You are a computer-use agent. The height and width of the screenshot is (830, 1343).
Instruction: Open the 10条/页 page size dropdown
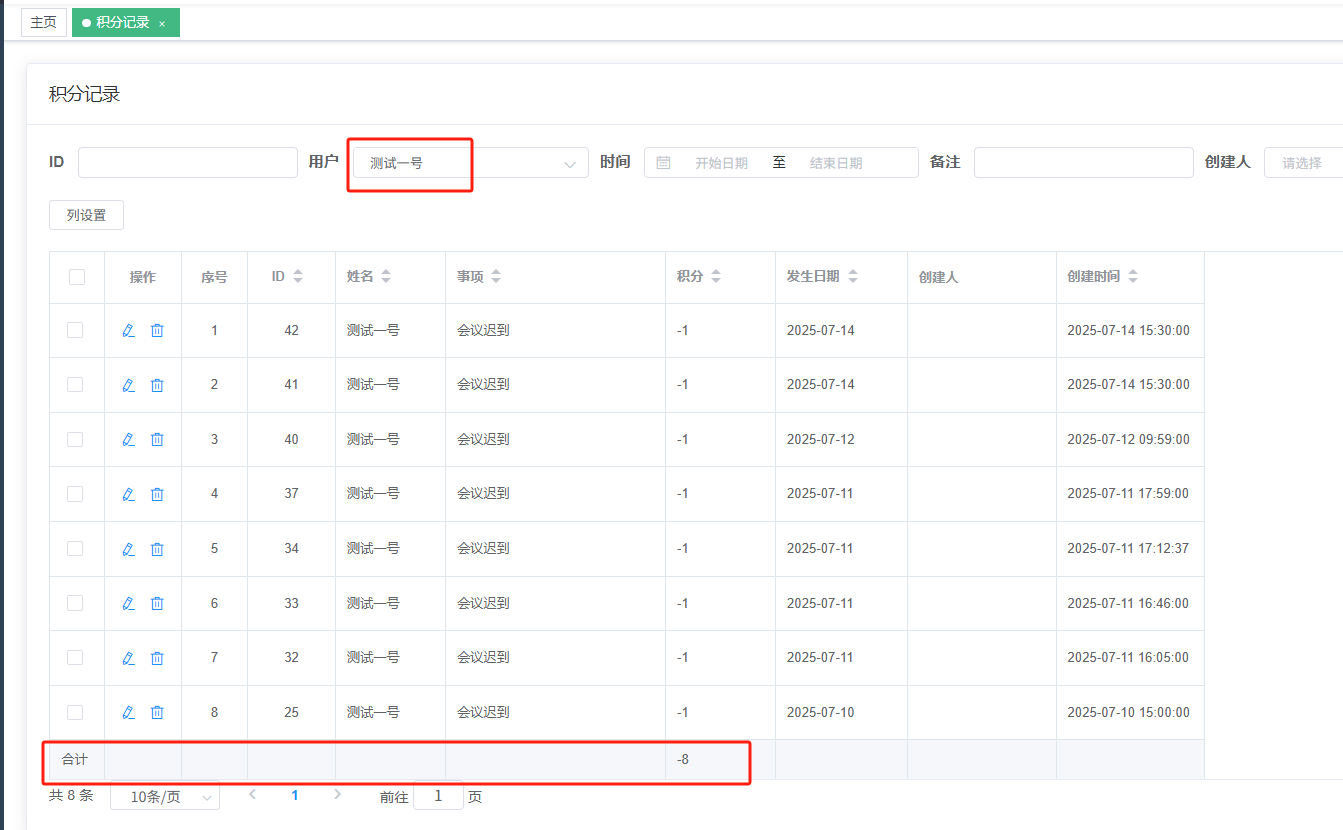pyautogui.click(x=165, y=796)
